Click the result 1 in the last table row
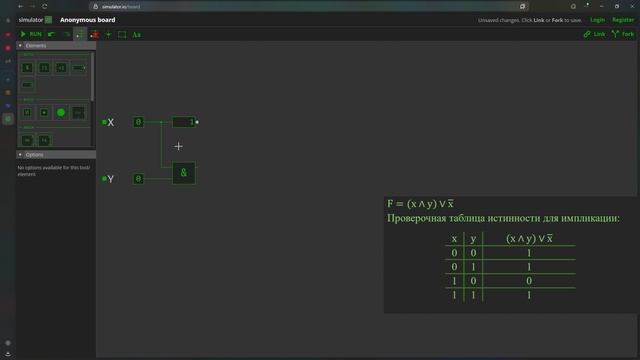Screen dimensions: 640x360 tap(529, 295)
